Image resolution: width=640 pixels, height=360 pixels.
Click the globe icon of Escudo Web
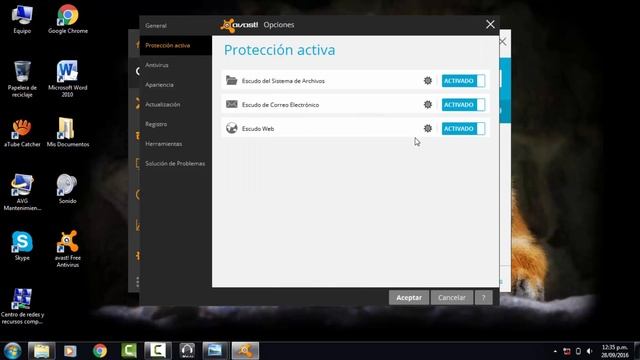[x=231, y=128]
